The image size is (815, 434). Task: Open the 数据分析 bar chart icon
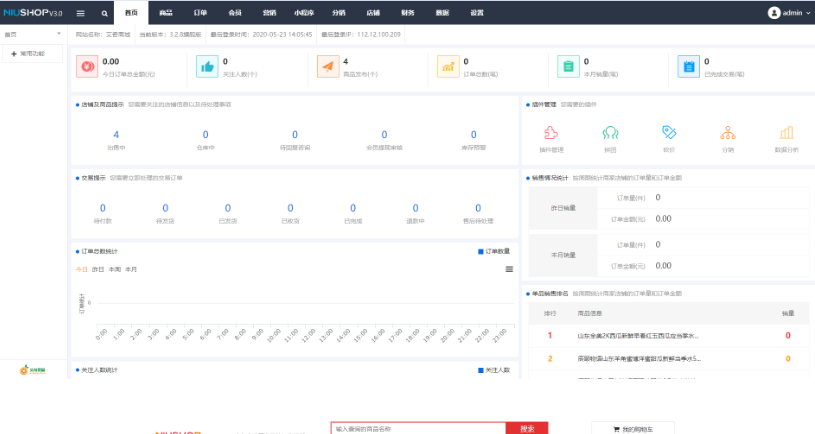tap(786, 133)
